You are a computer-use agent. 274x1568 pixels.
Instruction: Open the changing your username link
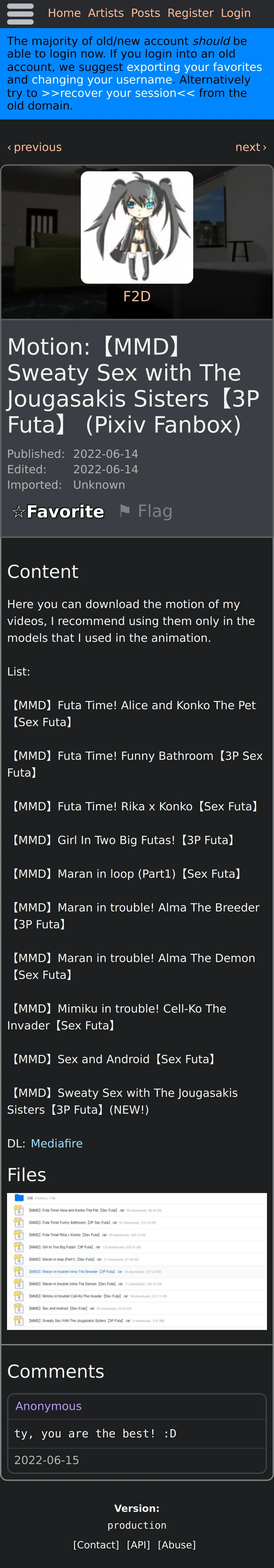tap(102, 80)
